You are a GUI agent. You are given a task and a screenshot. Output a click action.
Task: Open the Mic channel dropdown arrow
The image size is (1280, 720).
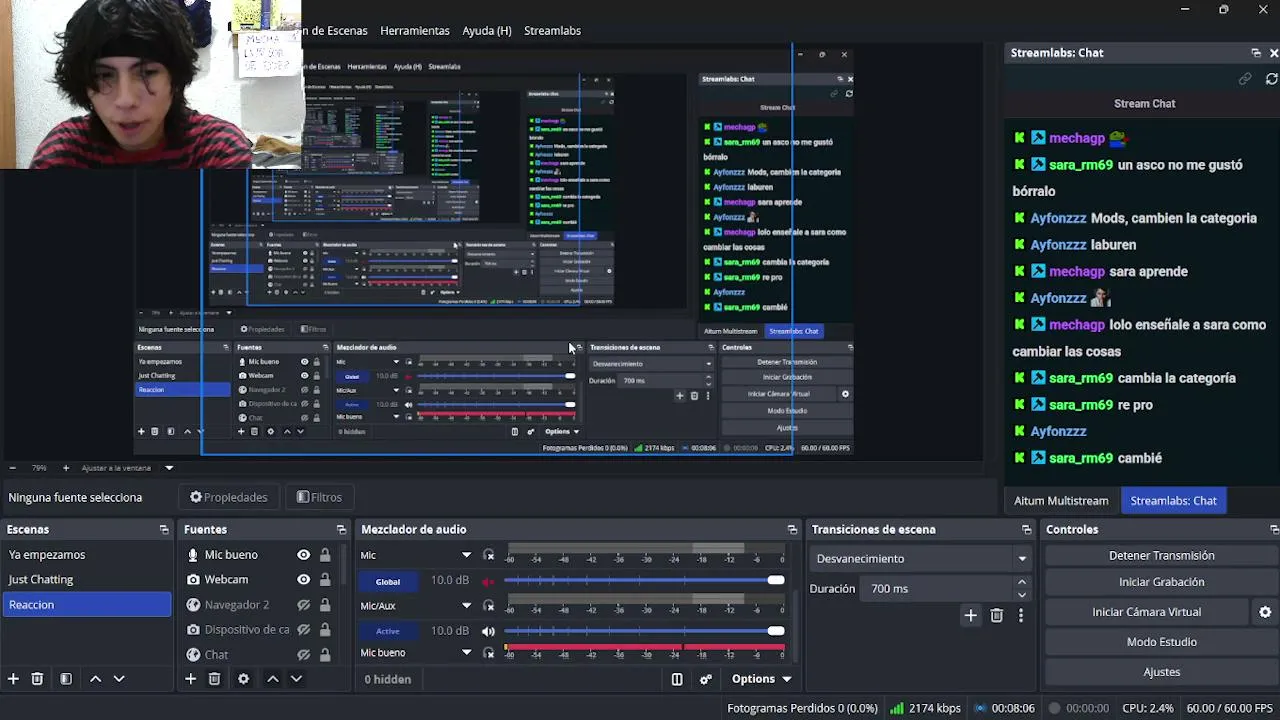tap(466, 555)
